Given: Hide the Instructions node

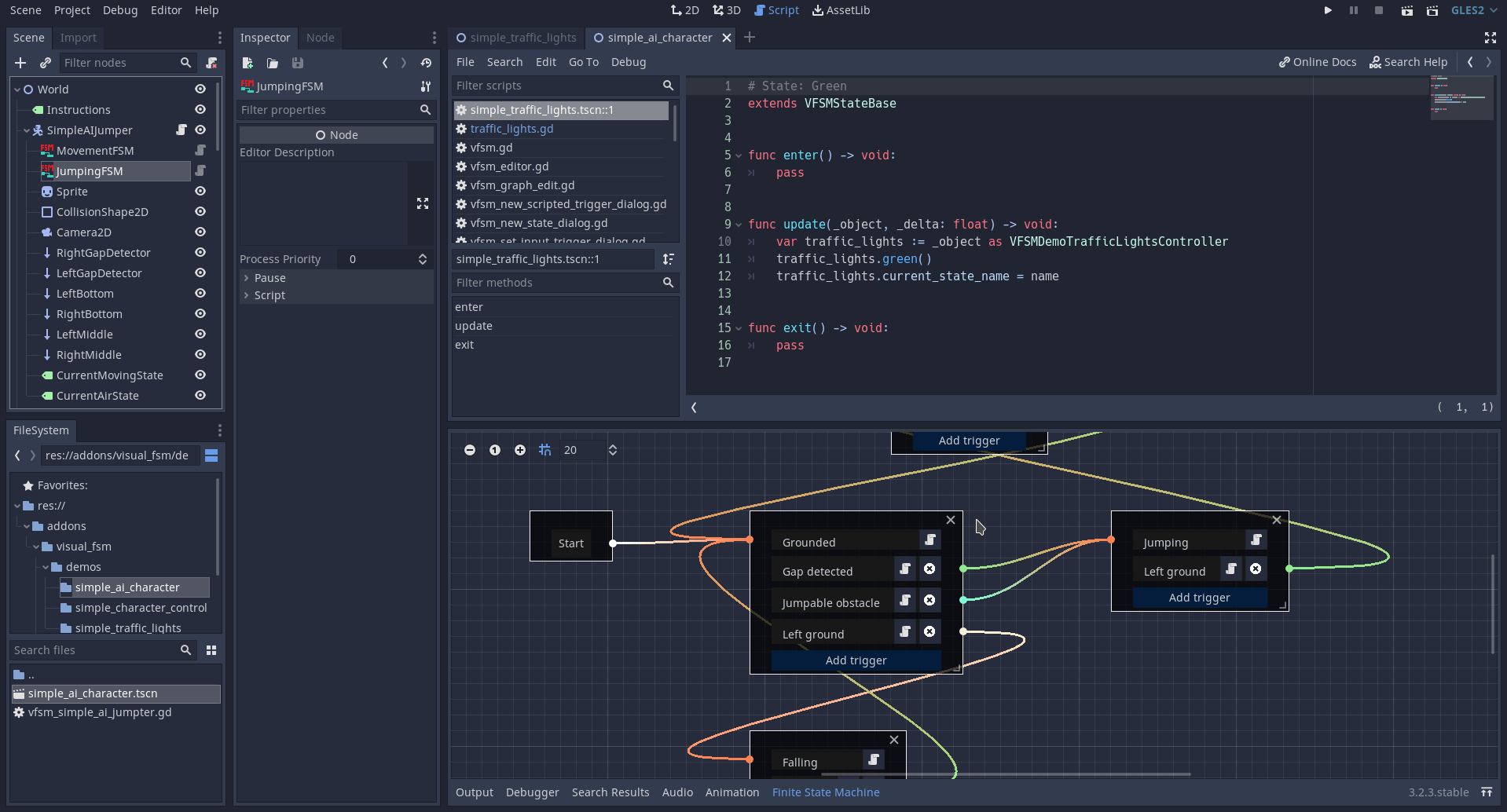Looking at the screenshot, I should coord(200,109).
